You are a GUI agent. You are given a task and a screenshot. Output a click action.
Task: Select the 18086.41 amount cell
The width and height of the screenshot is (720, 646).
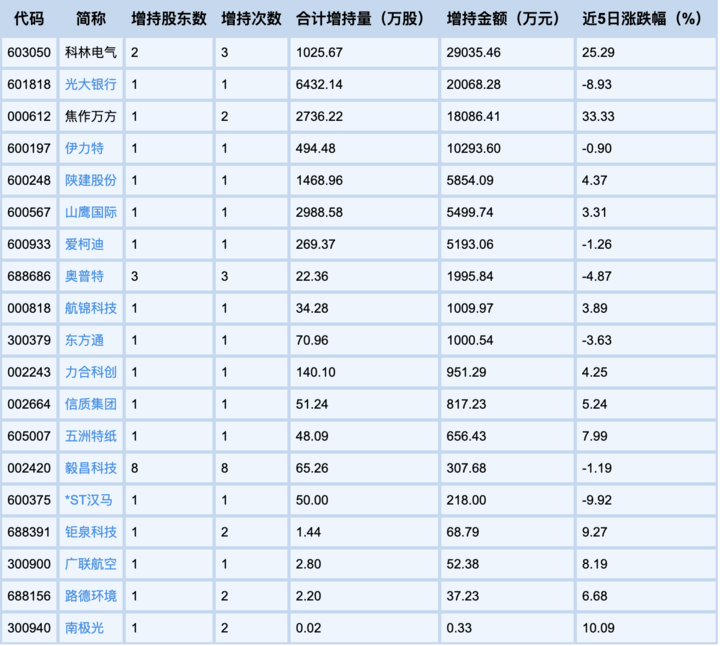click(507, 117)
